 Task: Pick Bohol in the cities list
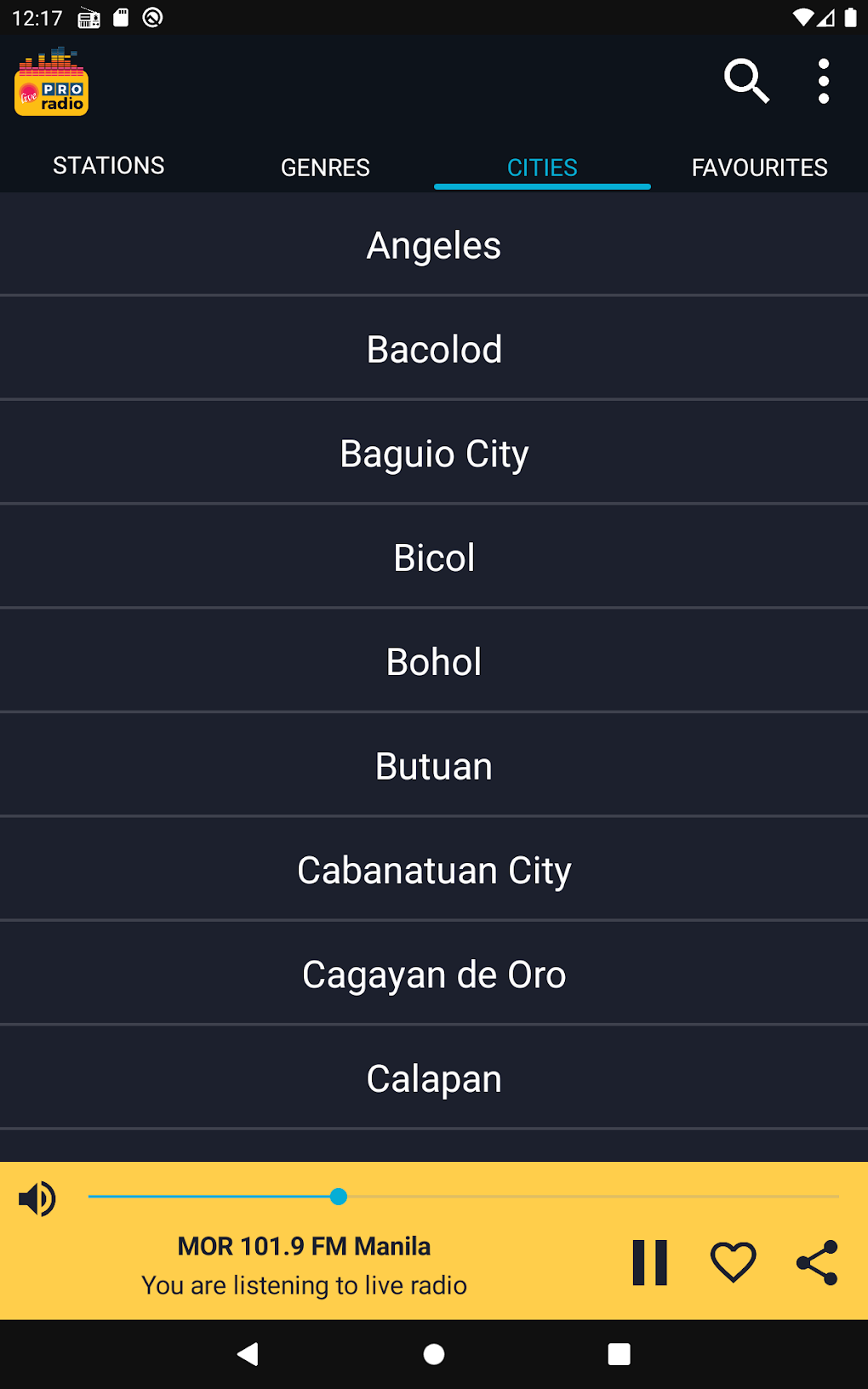click(434, 662)
